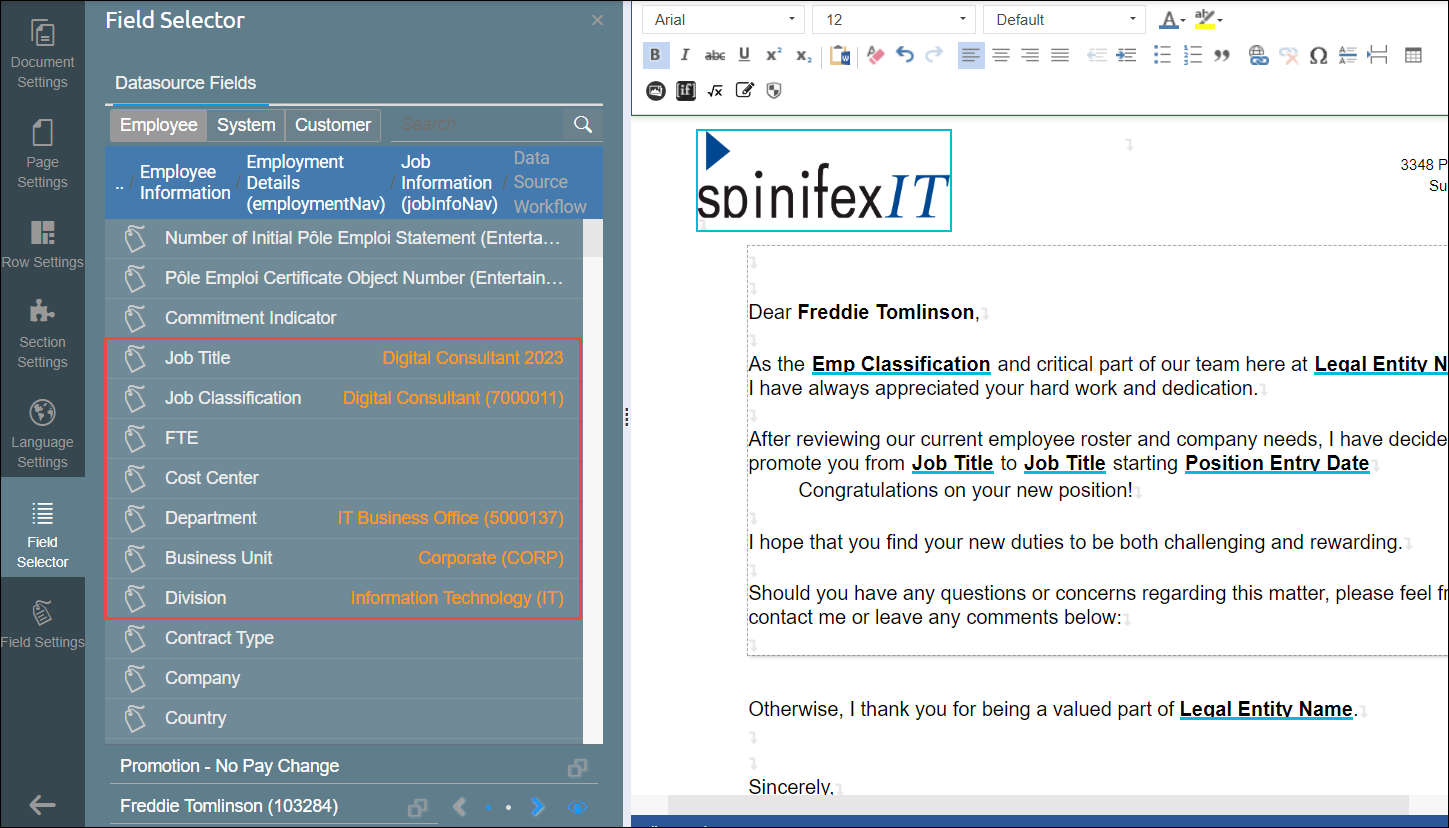
Task: Open the font size 12 dropdown
Action: 893,20
